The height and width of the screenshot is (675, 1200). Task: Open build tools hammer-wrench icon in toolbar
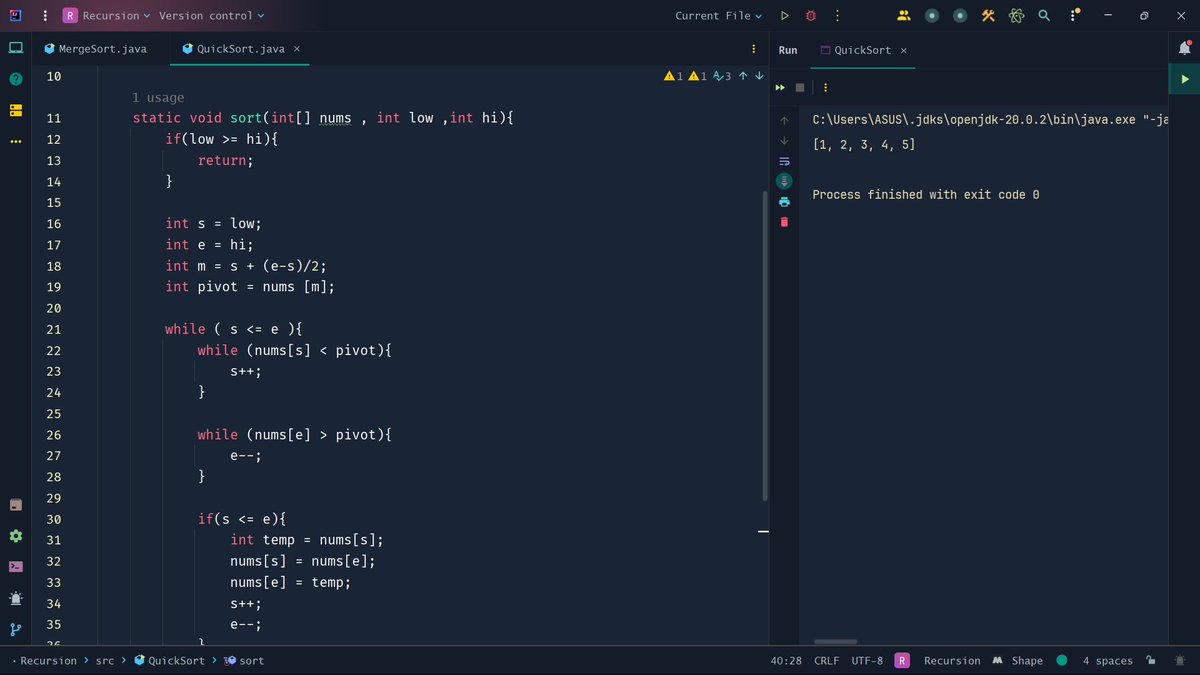pos(988,15)
